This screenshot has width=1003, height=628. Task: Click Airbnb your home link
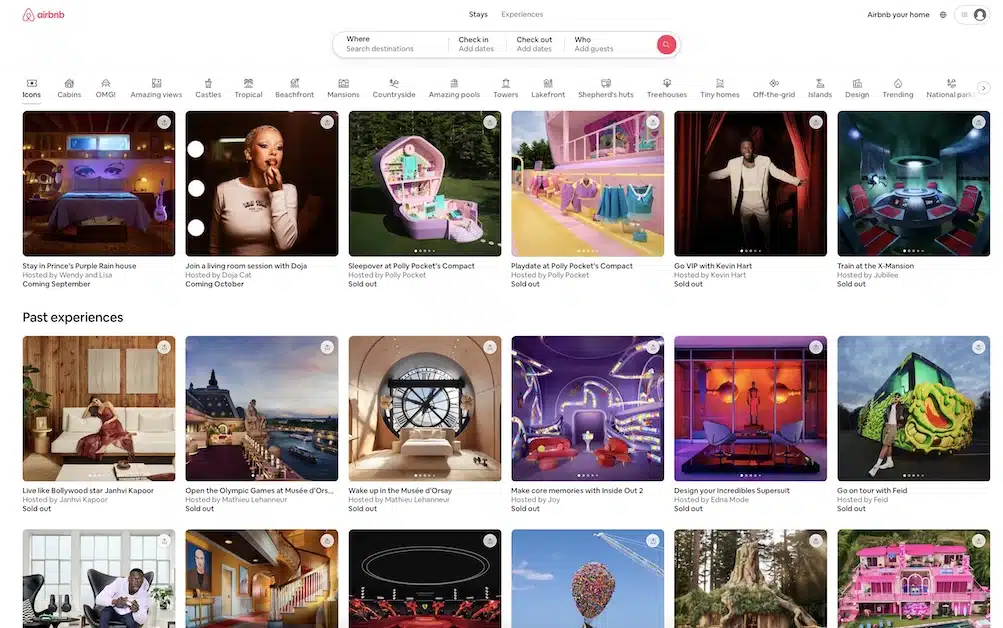pyautogui.click(x=898, y=15)
